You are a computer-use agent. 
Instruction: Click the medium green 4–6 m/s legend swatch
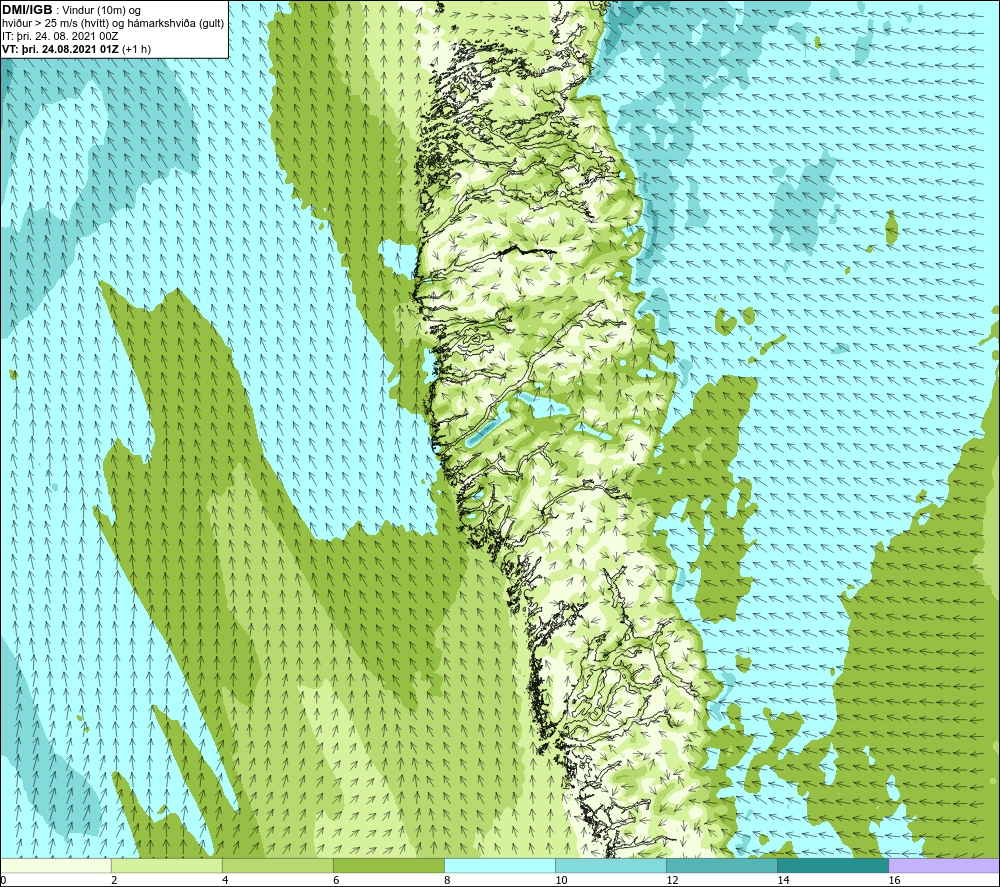278,865
